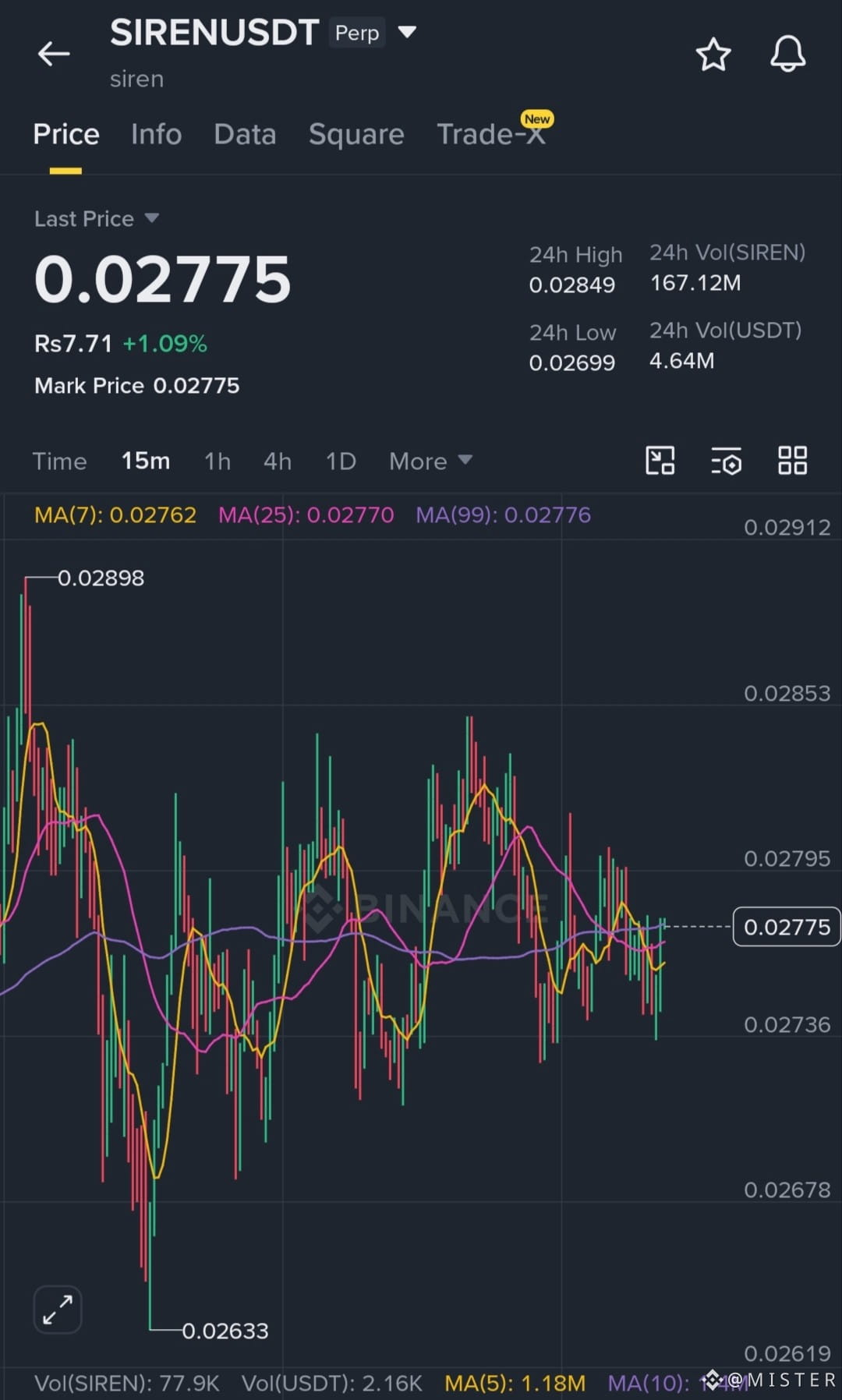Screen dimensions: 842x1400
Task: Tap the MA(99): 0.02776 indicator label
Action: coord(503,514)
